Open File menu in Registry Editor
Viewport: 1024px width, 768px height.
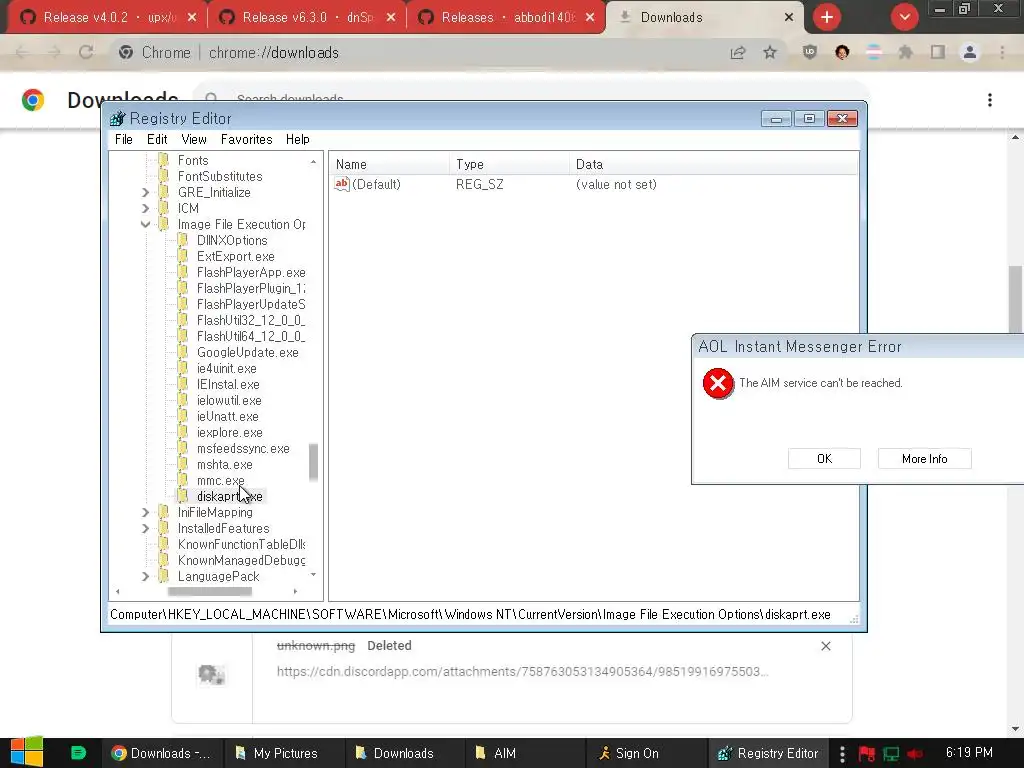tap(123, 140)
